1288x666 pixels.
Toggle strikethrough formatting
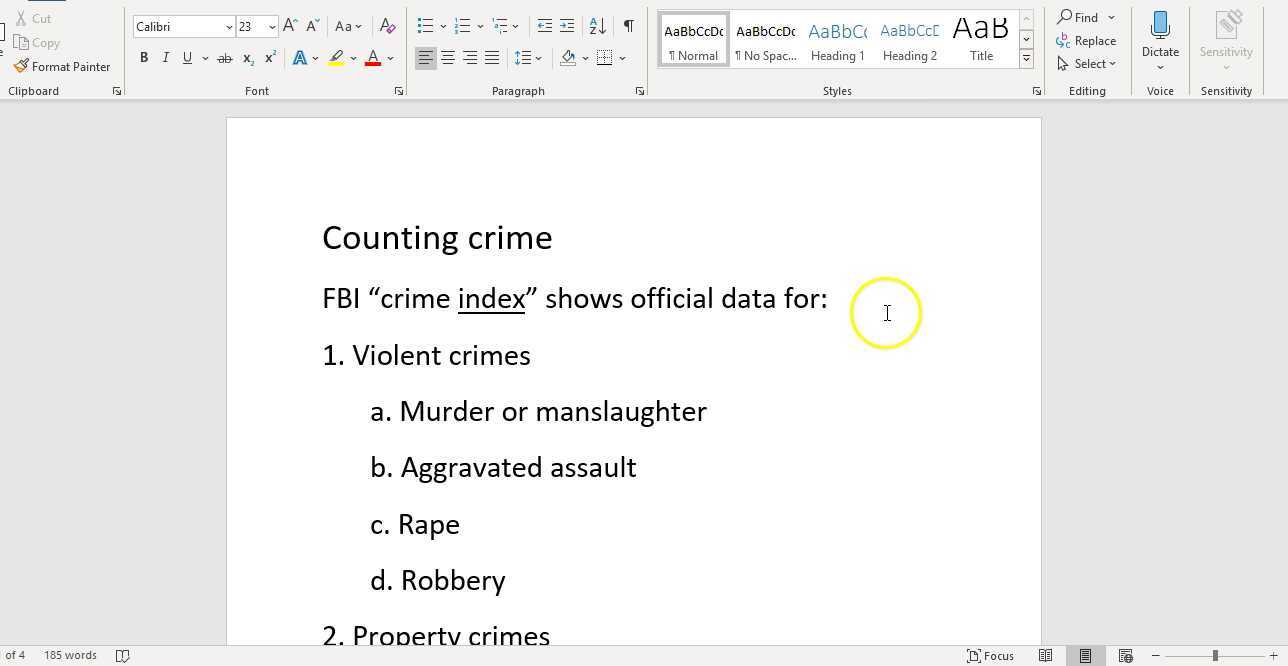(x=225, y=57)
